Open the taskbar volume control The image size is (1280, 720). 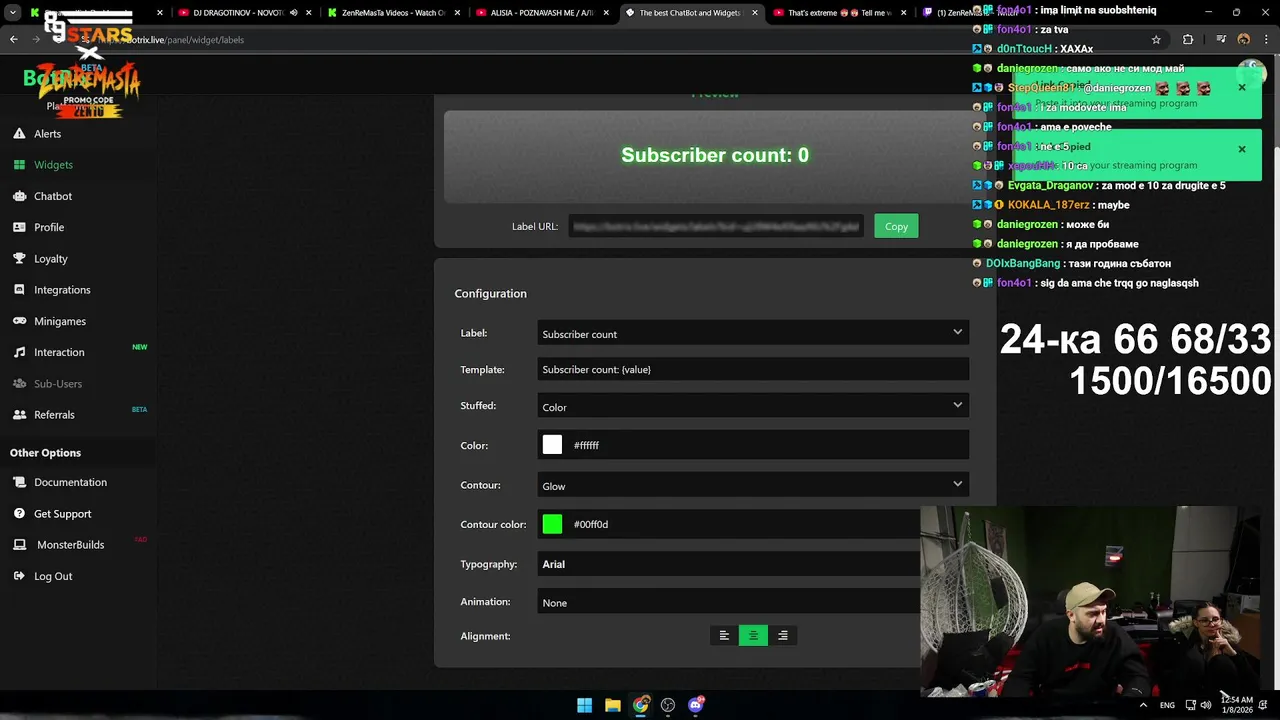pos(1206,705)
